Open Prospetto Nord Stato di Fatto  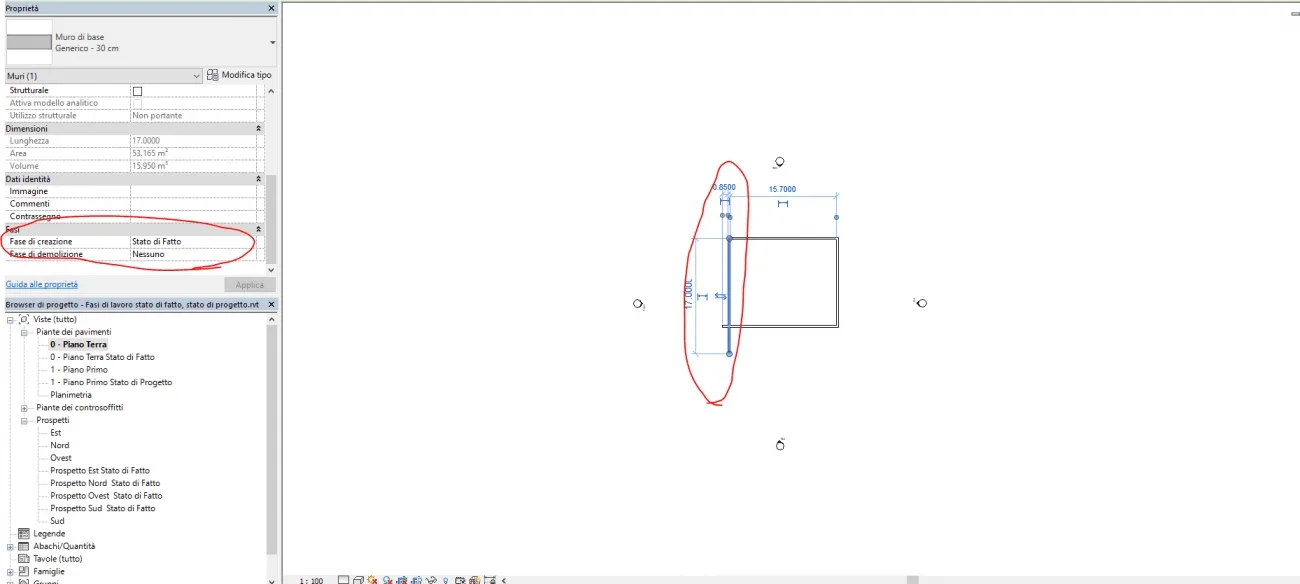click(x=105, y=483)
